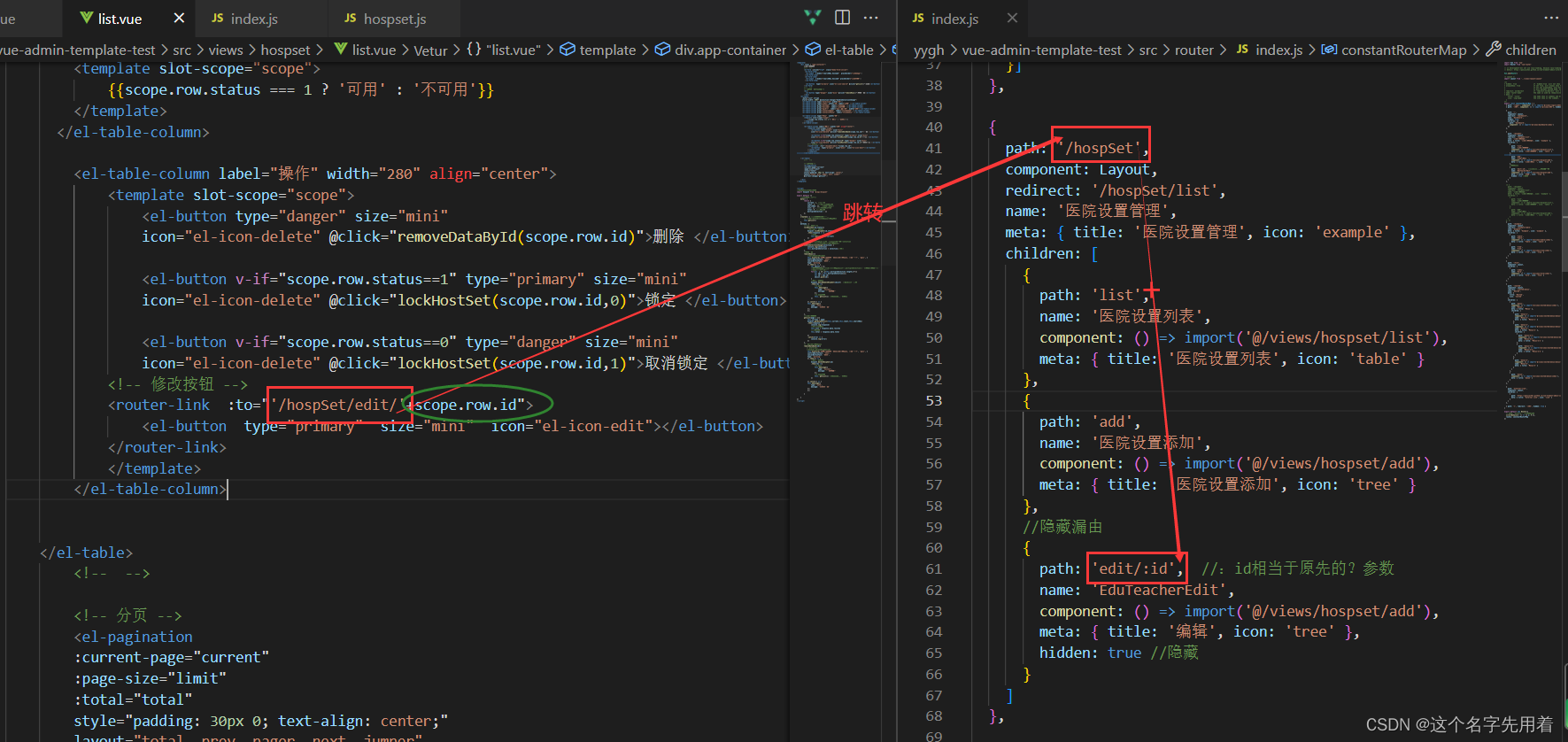Switch to the list.vue tab
This screenshot has width=1568, height=742.
pos(120,18)
